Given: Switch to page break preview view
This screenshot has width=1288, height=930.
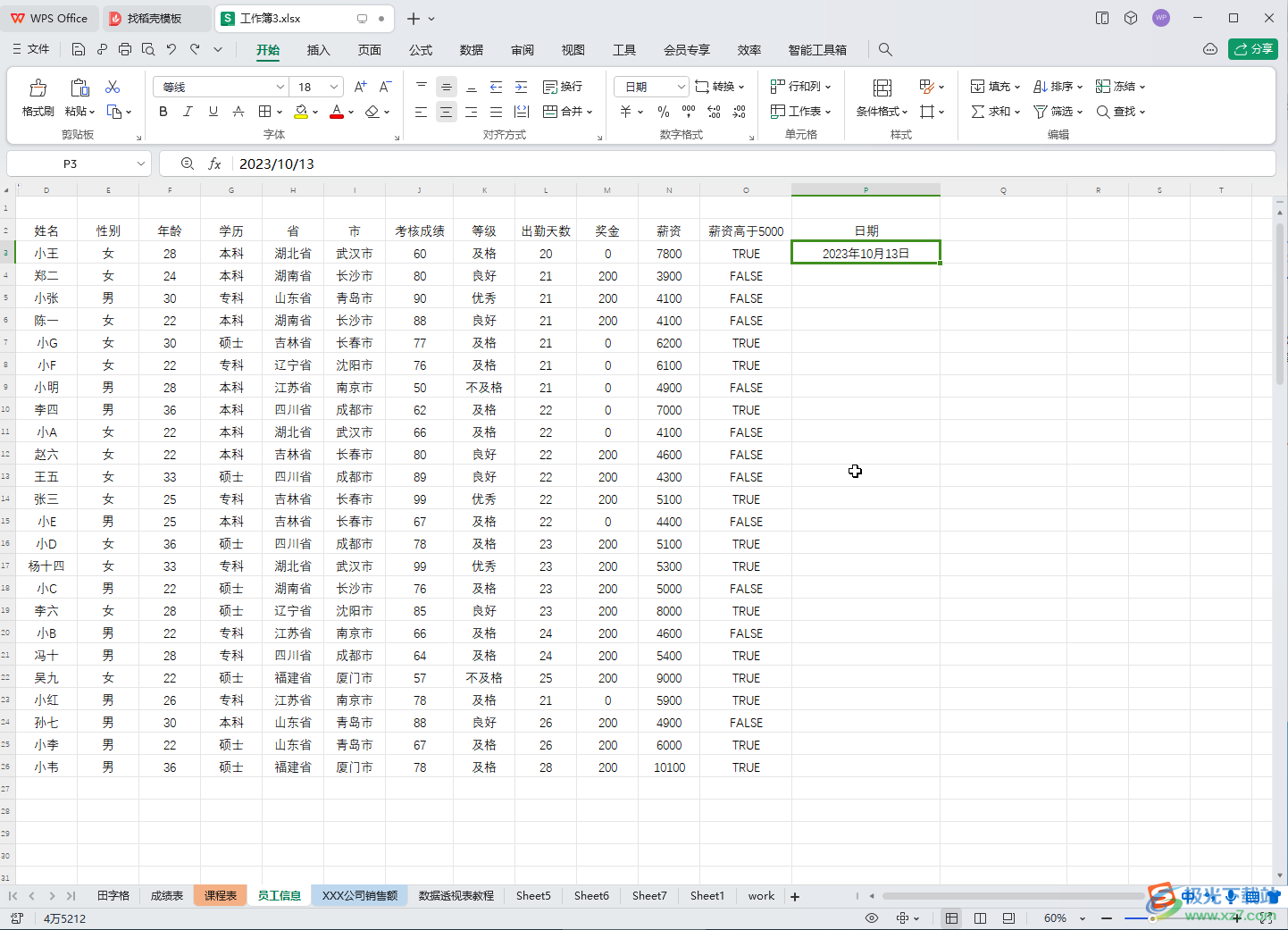Looking at the screenshot, I should [x=980, y=918].
